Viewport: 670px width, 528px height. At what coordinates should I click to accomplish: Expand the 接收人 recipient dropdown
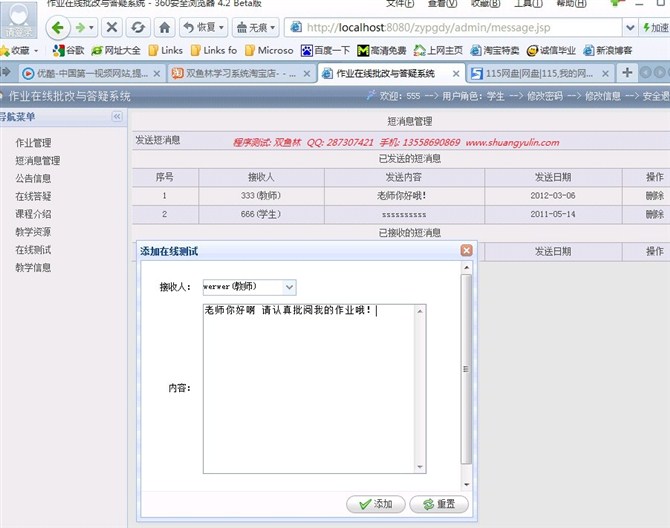tap(289, 287)
